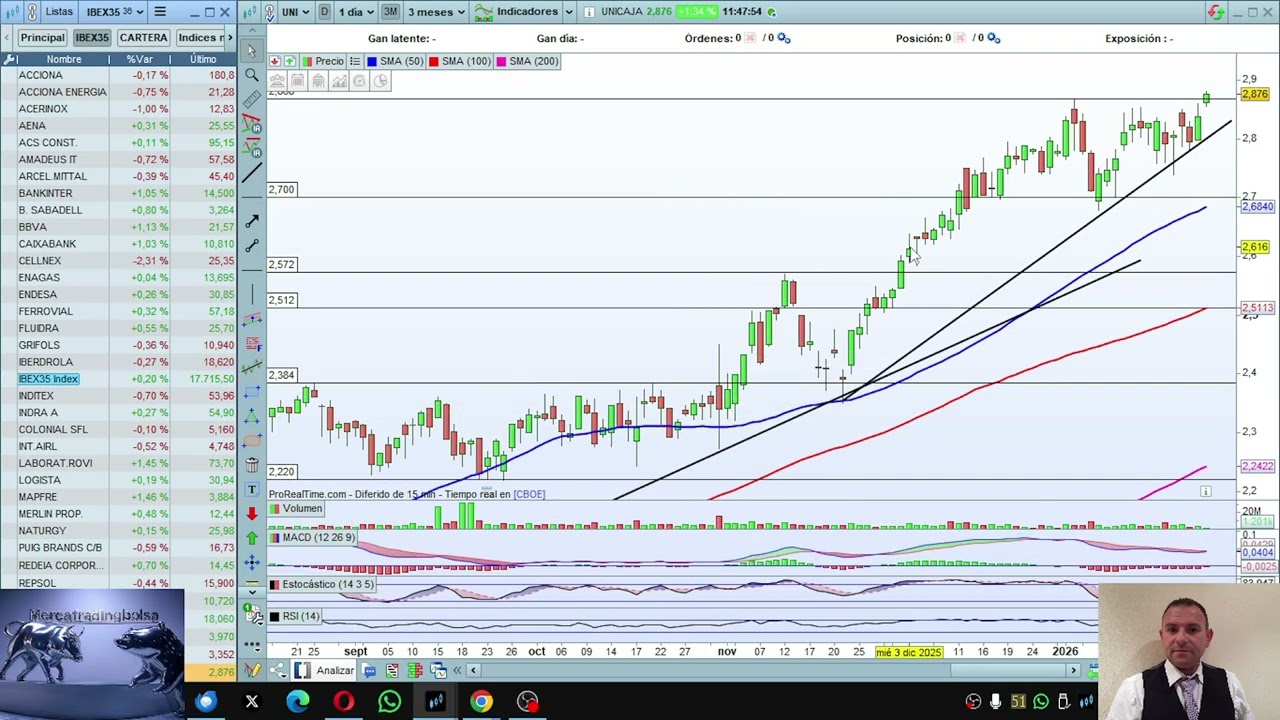The width and height of the screenshot is (1280, 720).
Task: Click the chart horizontal scrollbar left arrow
Action: pyautogui.click(x=473, y=670)
